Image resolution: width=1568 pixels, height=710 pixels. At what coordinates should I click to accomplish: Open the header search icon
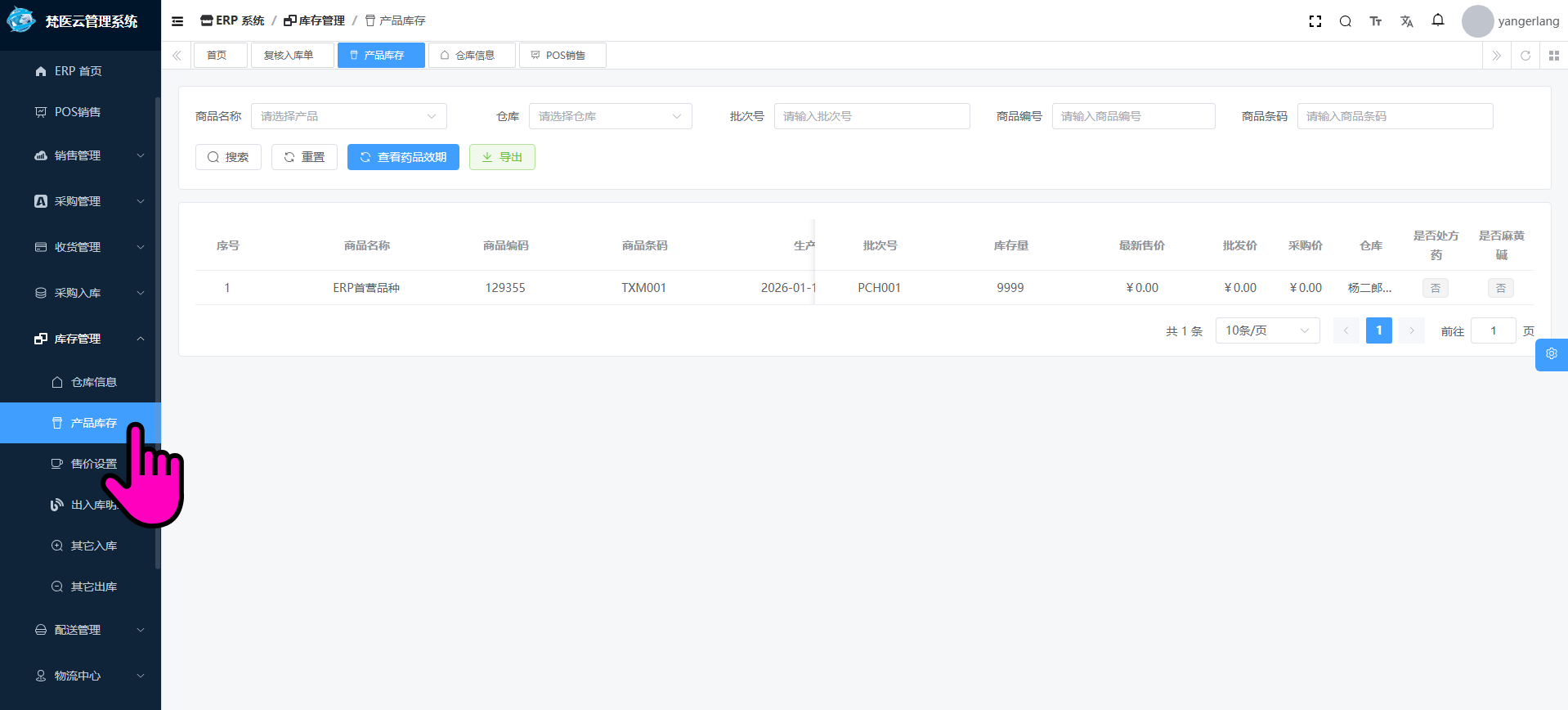coord(1345,21)
